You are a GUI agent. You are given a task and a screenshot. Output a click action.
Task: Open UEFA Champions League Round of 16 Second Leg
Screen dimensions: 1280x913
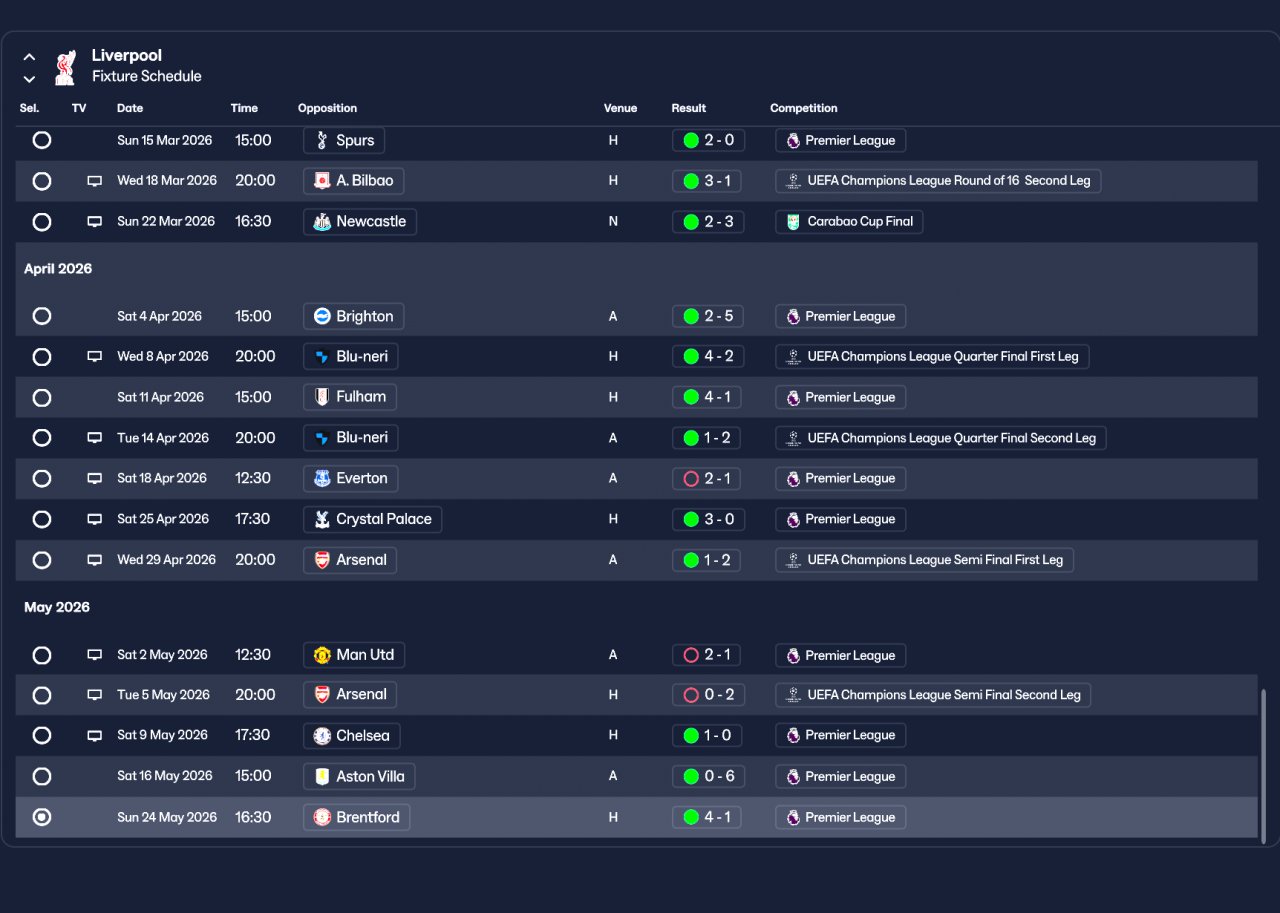coord(938,181)
